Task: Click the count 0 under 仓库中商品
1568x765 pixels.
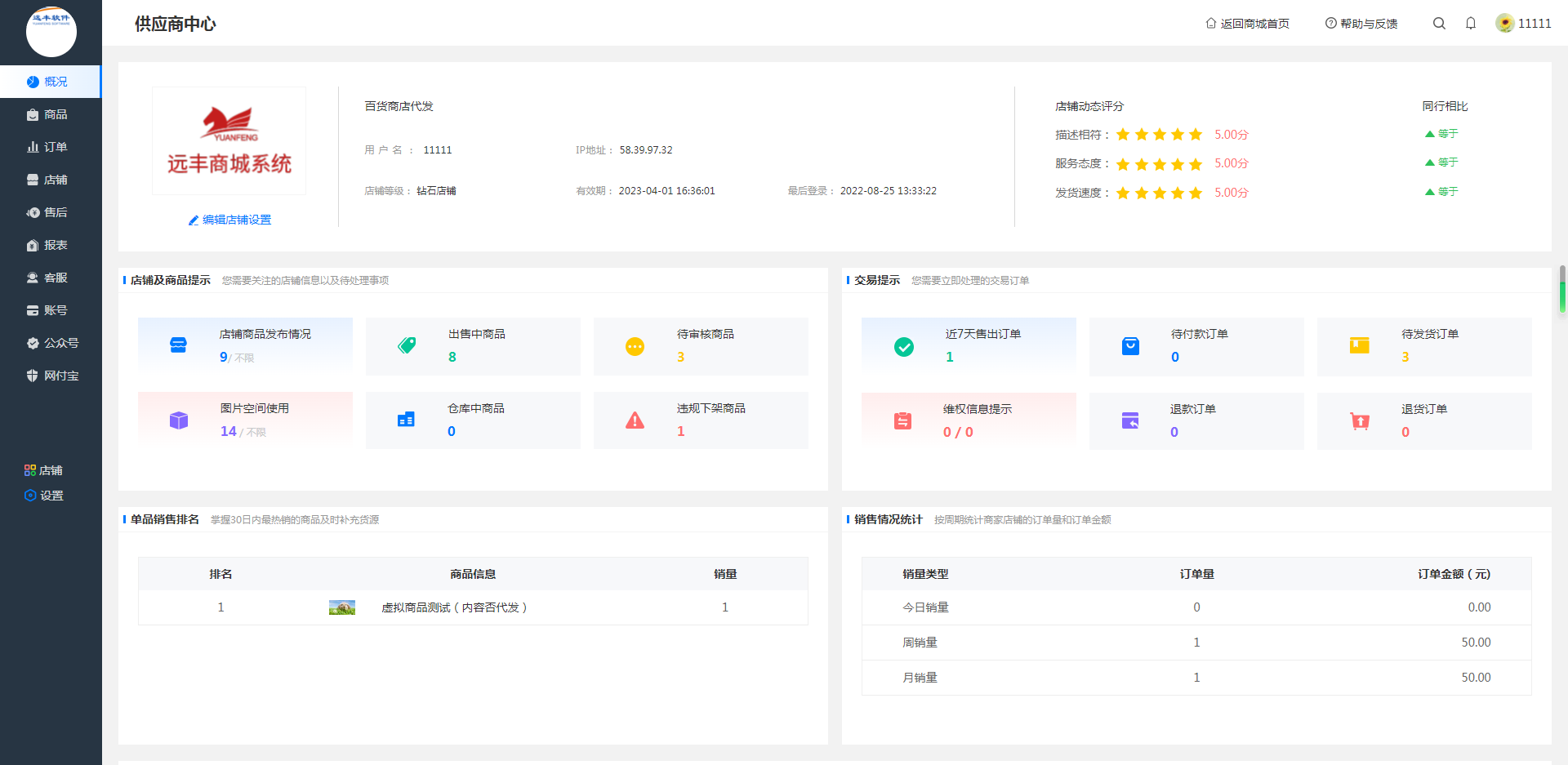Action: click(x=452, y=431)
